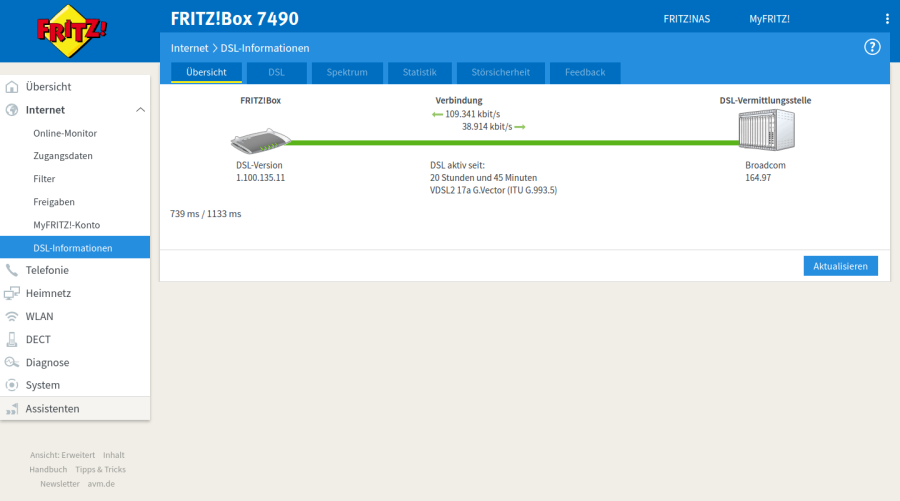Collapse the Internet menu chevron
Screen dimensions: 900x501
[140, 110]
